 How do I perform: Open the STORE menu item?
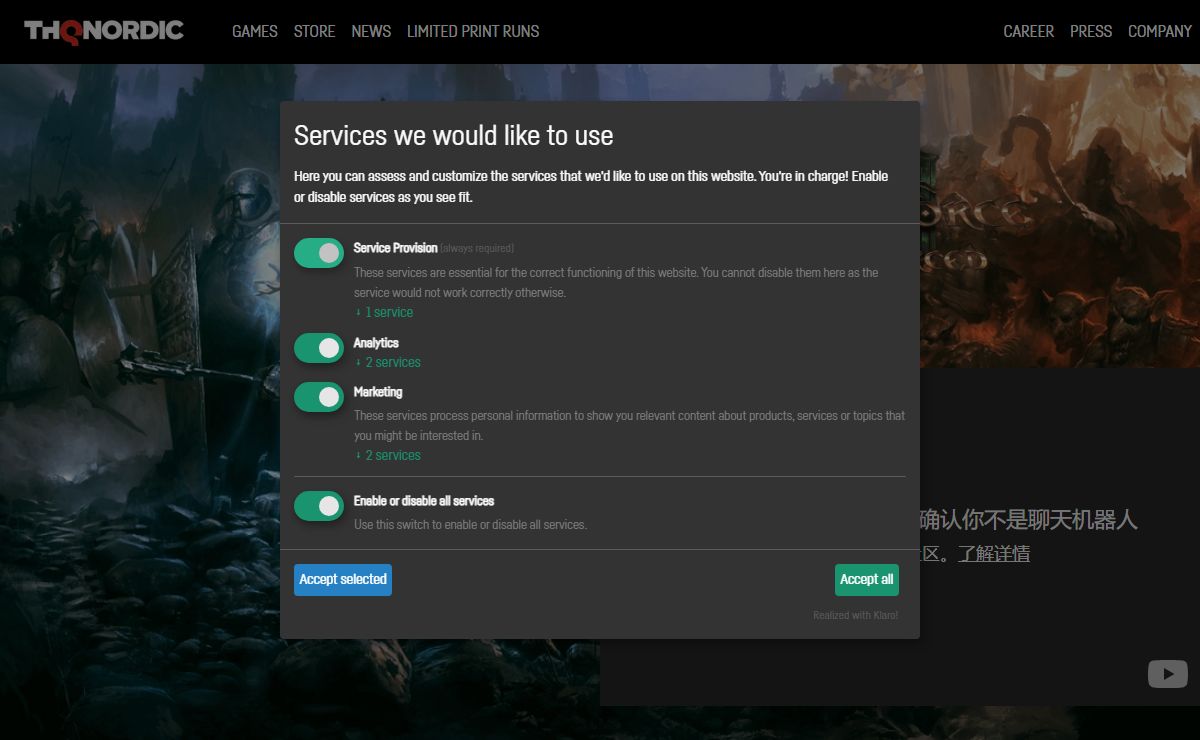[314, 31]
